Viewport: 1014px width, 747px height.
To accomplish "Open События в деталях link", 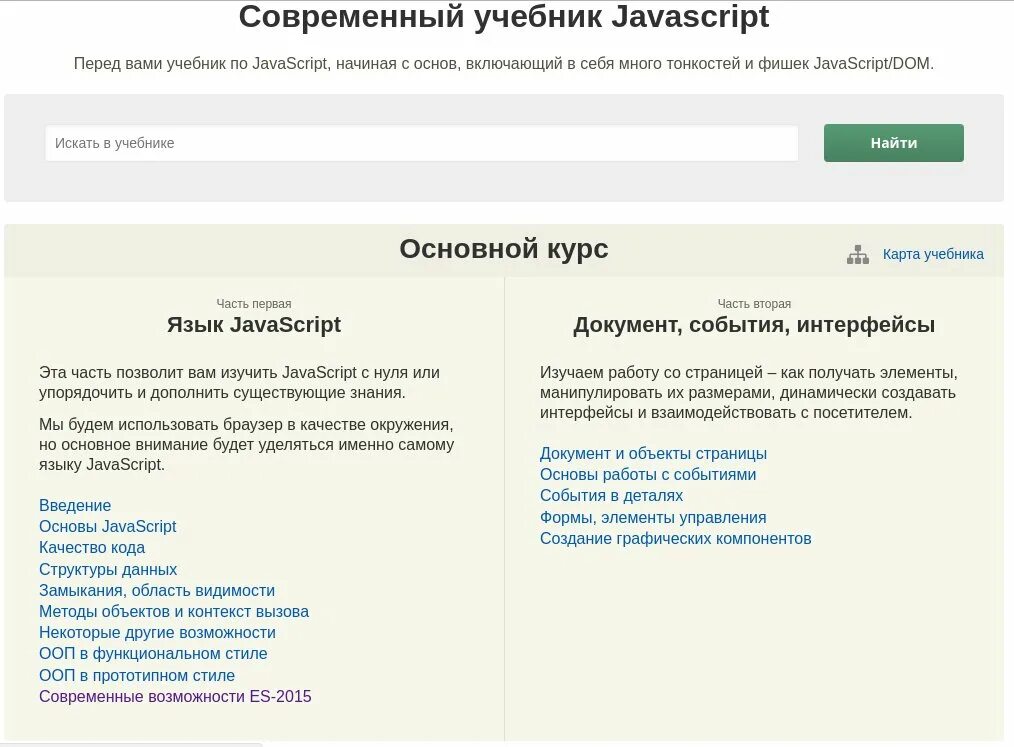I will [x=611, y=495].
